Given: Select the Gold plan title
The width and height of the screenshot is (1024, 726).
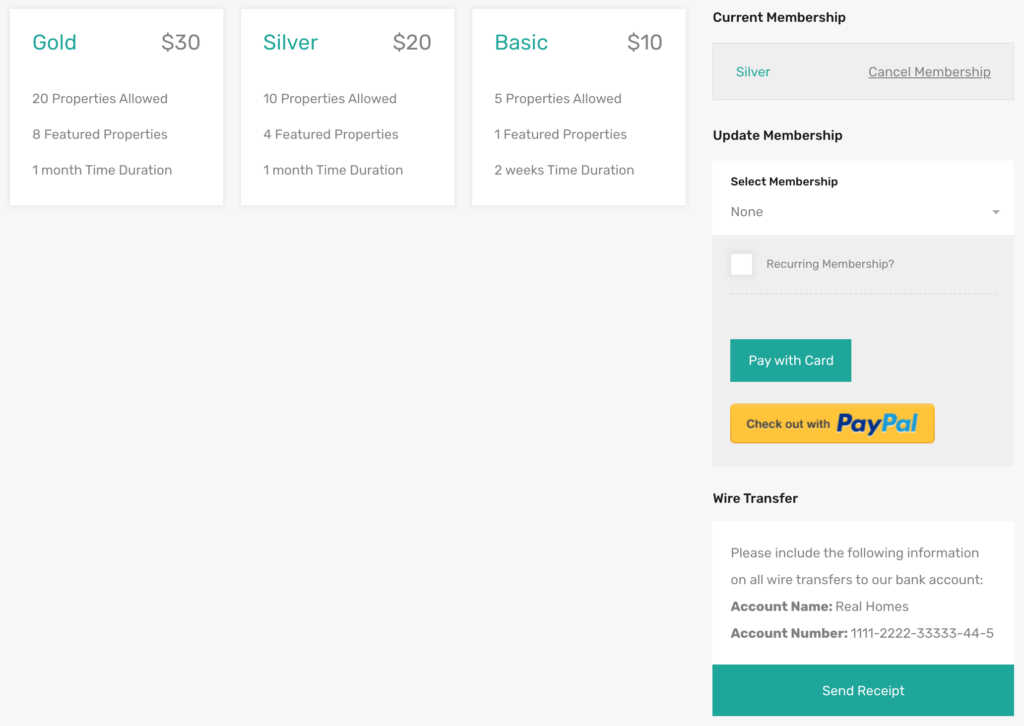Looking at the screenshot, I should click(x=54, y=42).
